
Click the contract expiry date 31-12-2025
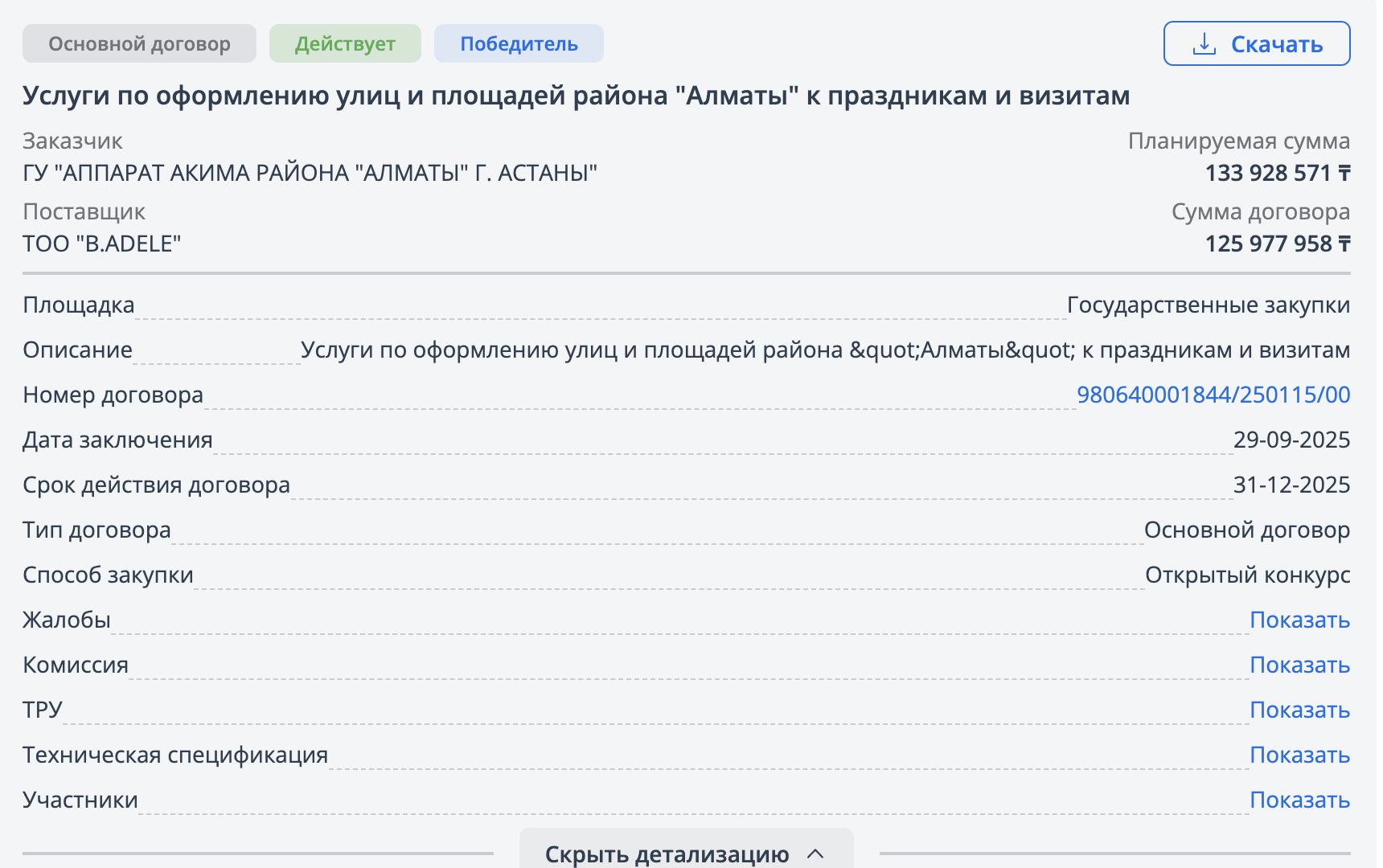[1291, 485]
